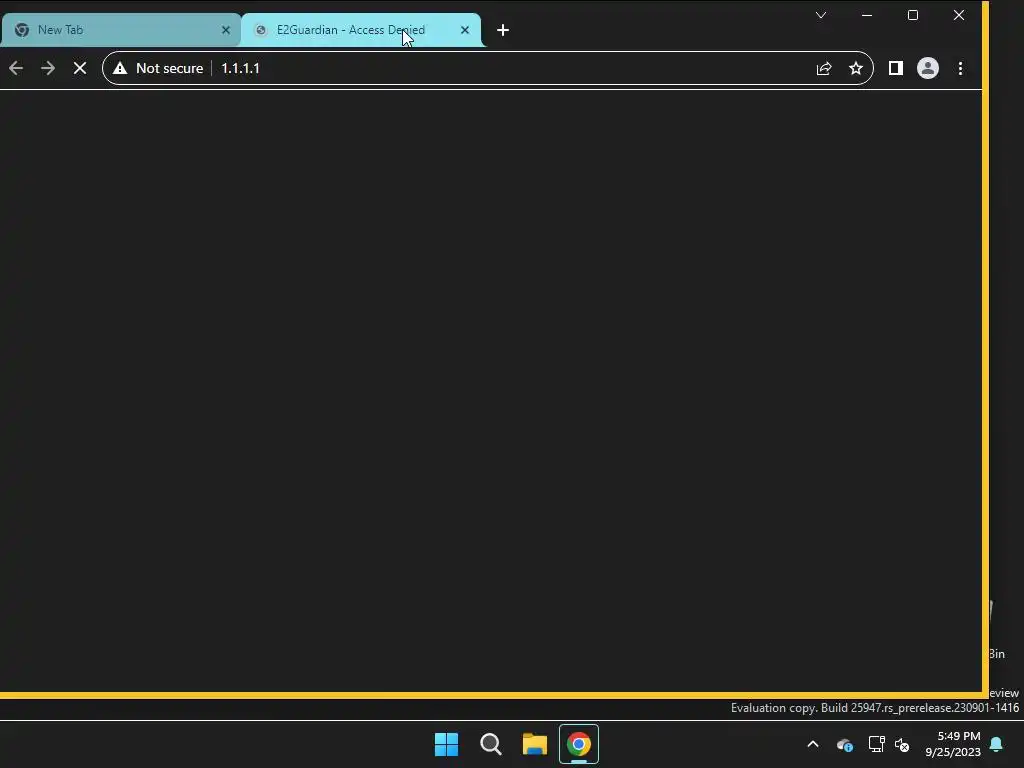Go back to previous page
Image resolution: width=1024 pixels, height=768 pixels.
coord(16,68)
